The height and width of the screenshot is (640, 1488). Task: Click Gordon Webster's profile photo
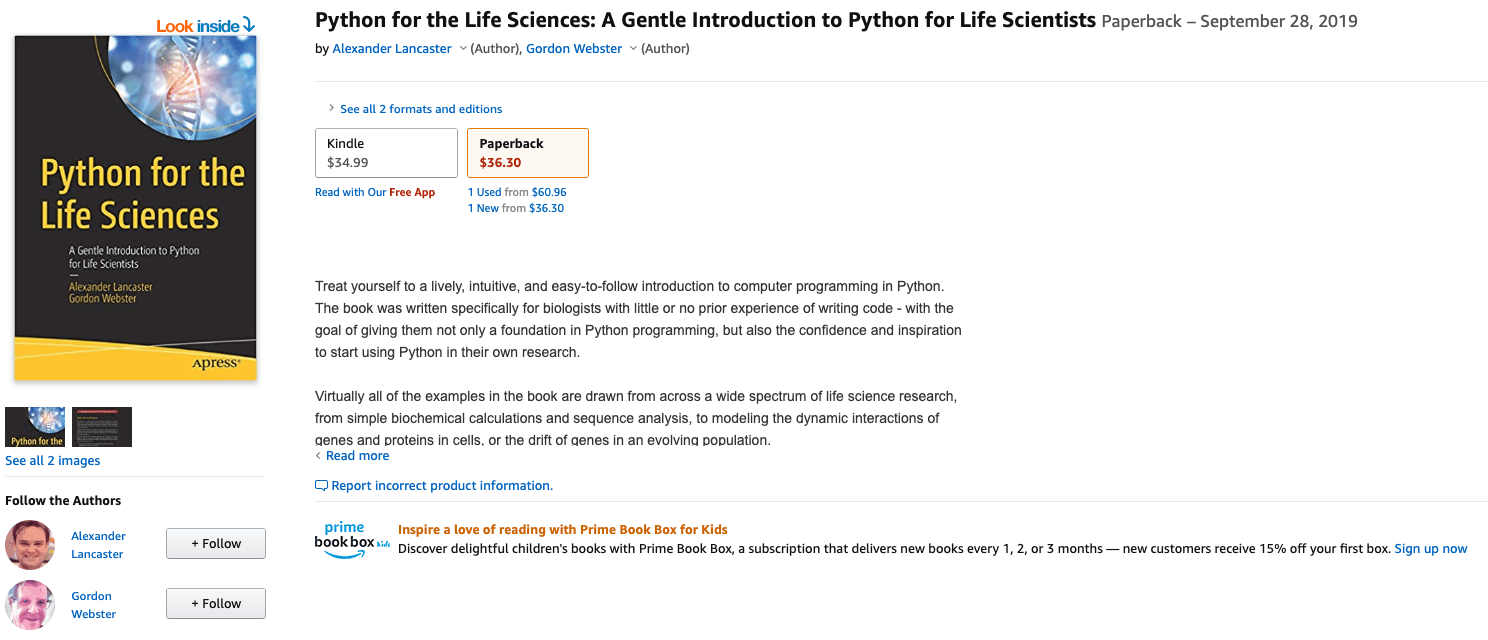(30, 604)
